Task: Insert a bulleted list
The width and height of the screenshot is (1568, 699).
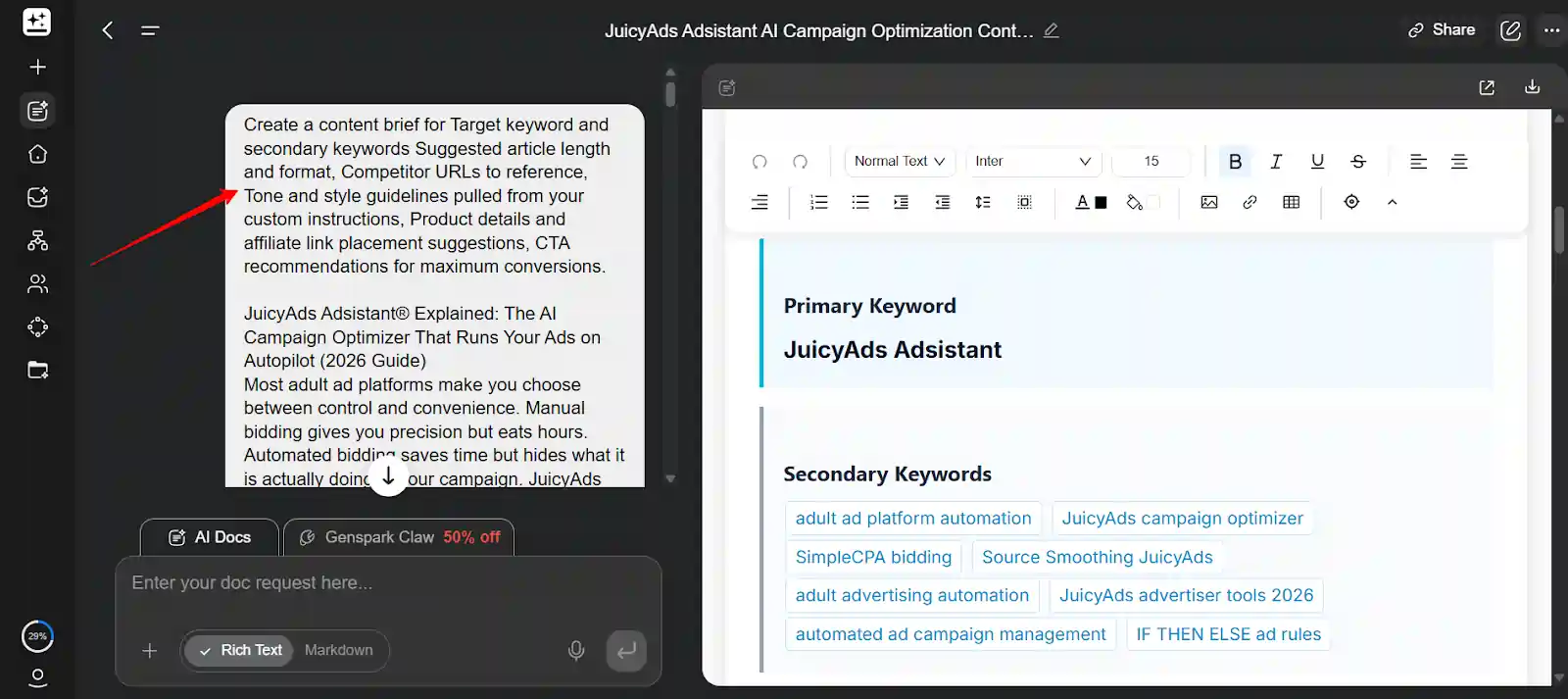Action: coord(860,202)
